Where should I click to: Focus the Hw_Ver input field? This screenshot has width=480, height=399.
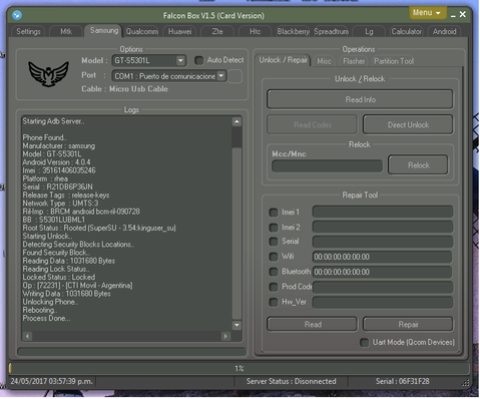pos(382,302)
